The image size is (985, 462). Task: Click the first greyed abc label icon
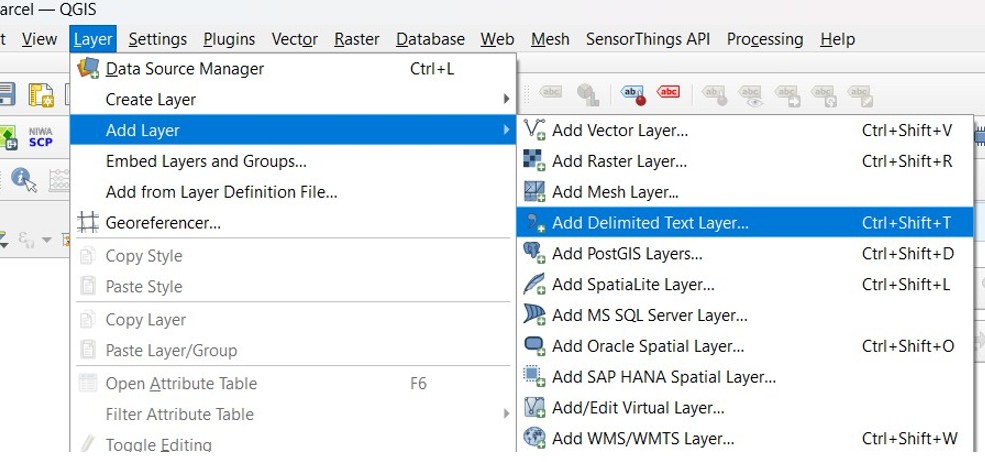[550, 92]
